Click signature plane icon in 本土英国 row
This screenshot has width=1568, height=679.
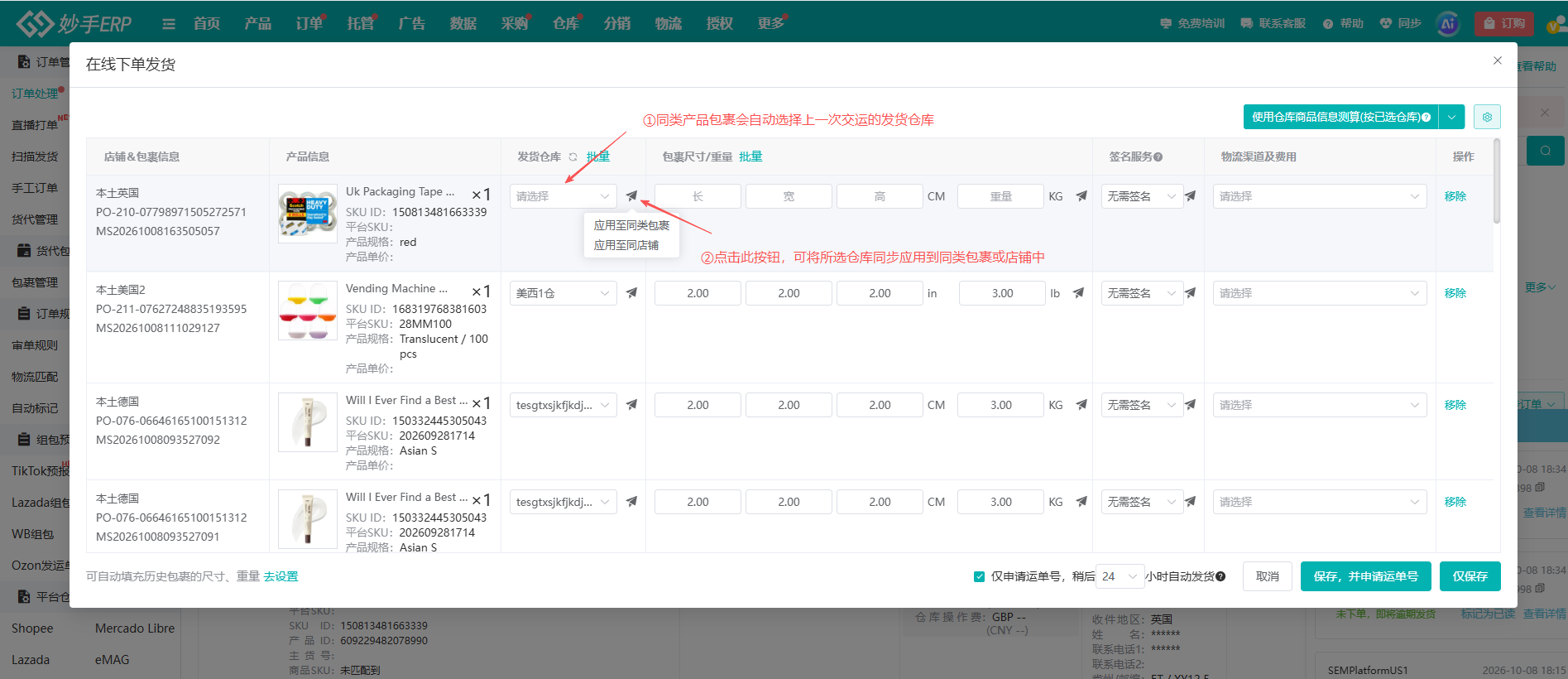(1190, 196)
